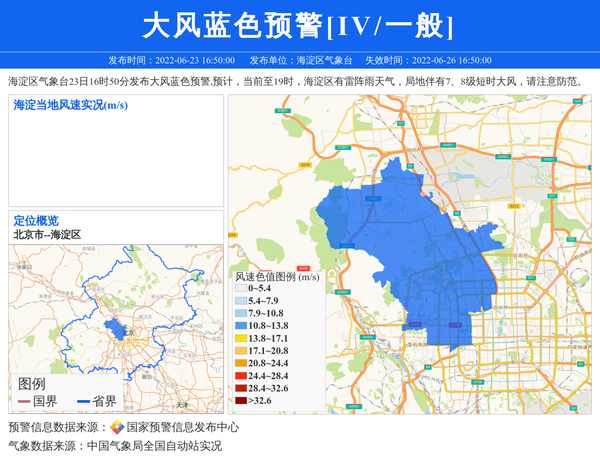Click the 大风蓝色预警 title heading
This screenshot has height=471, width=600.
click(299, 25)
